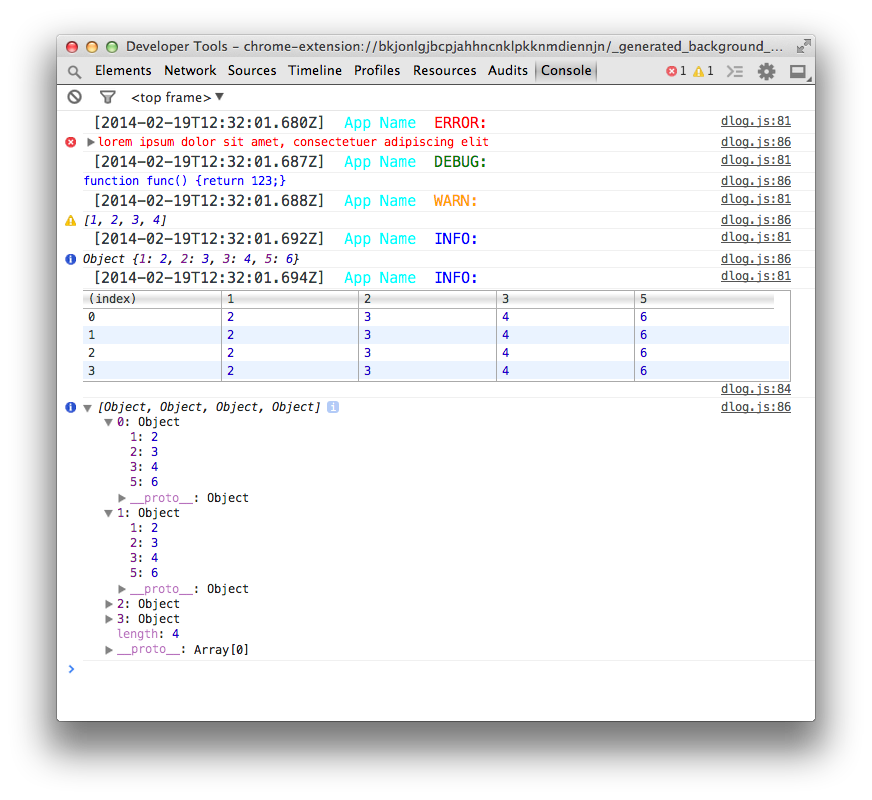This screenshot has width=872, height=800.
Task: Toggle the console filter funnel icon
Action: point(107,97)
